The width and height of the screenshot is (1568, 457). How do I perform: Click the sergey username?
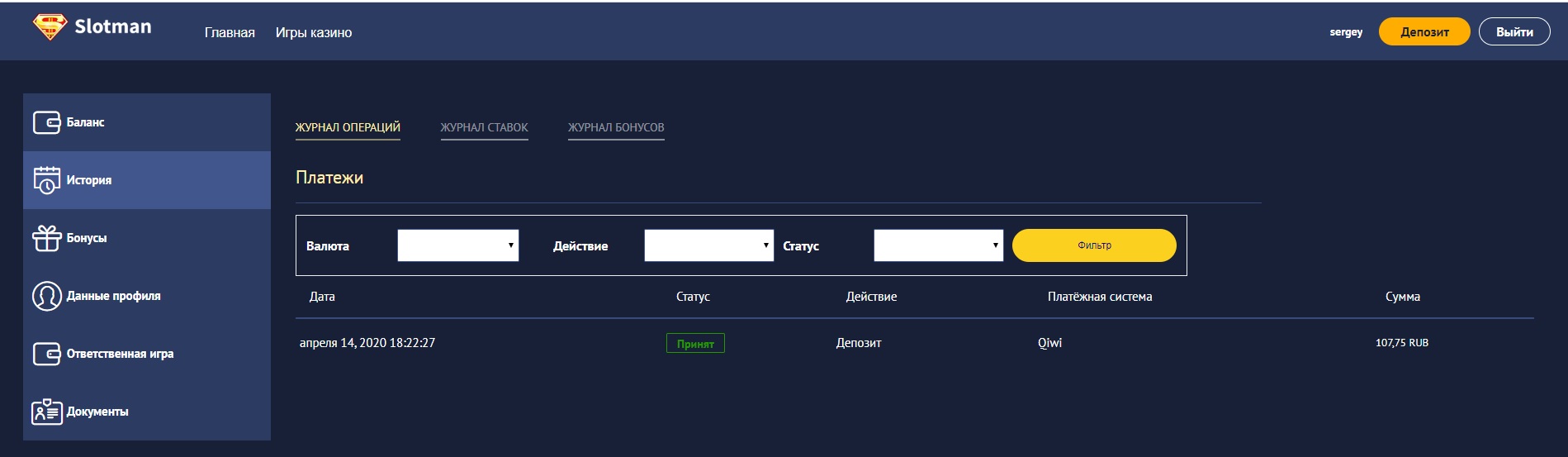[1346, 32]
